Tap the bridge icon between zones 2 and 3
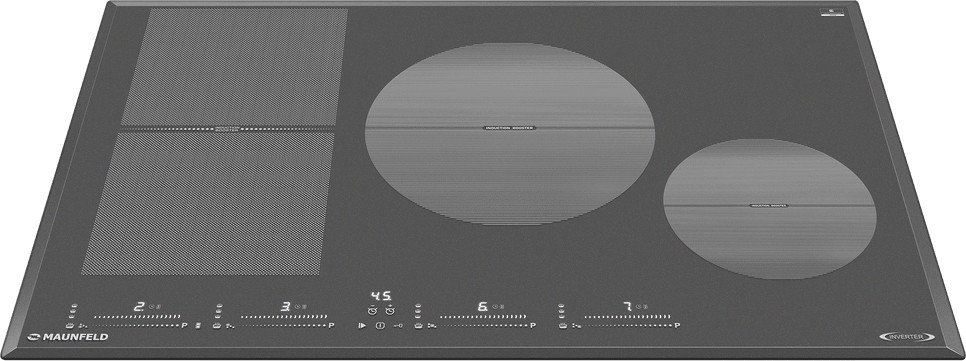The width and height of the screenshot is (966, 361). (198, 325)
